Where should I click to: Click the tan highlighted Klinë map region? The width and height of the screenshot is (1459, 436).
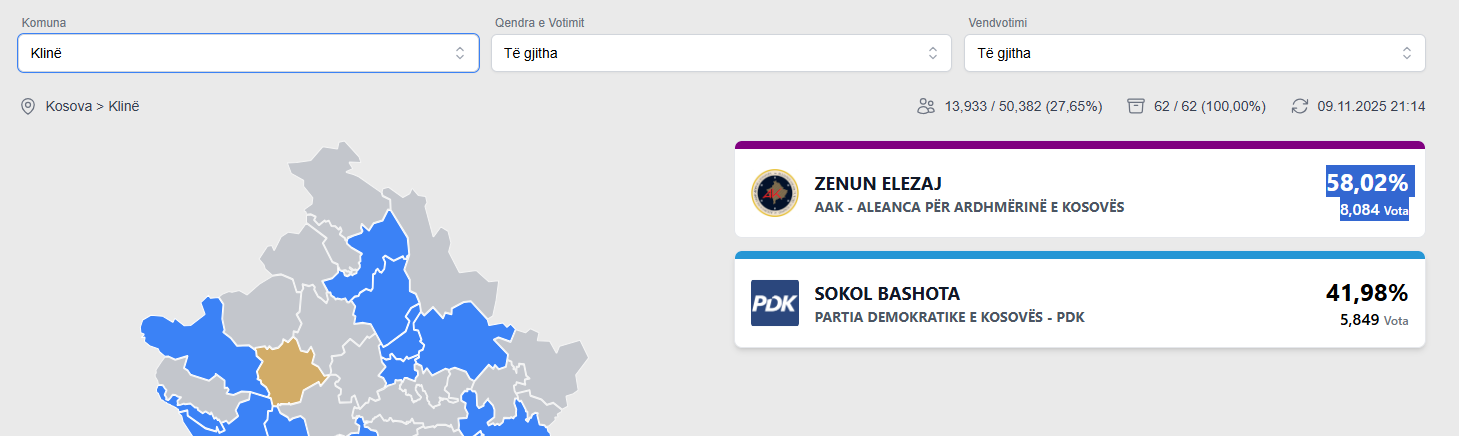tap(288, 372)
